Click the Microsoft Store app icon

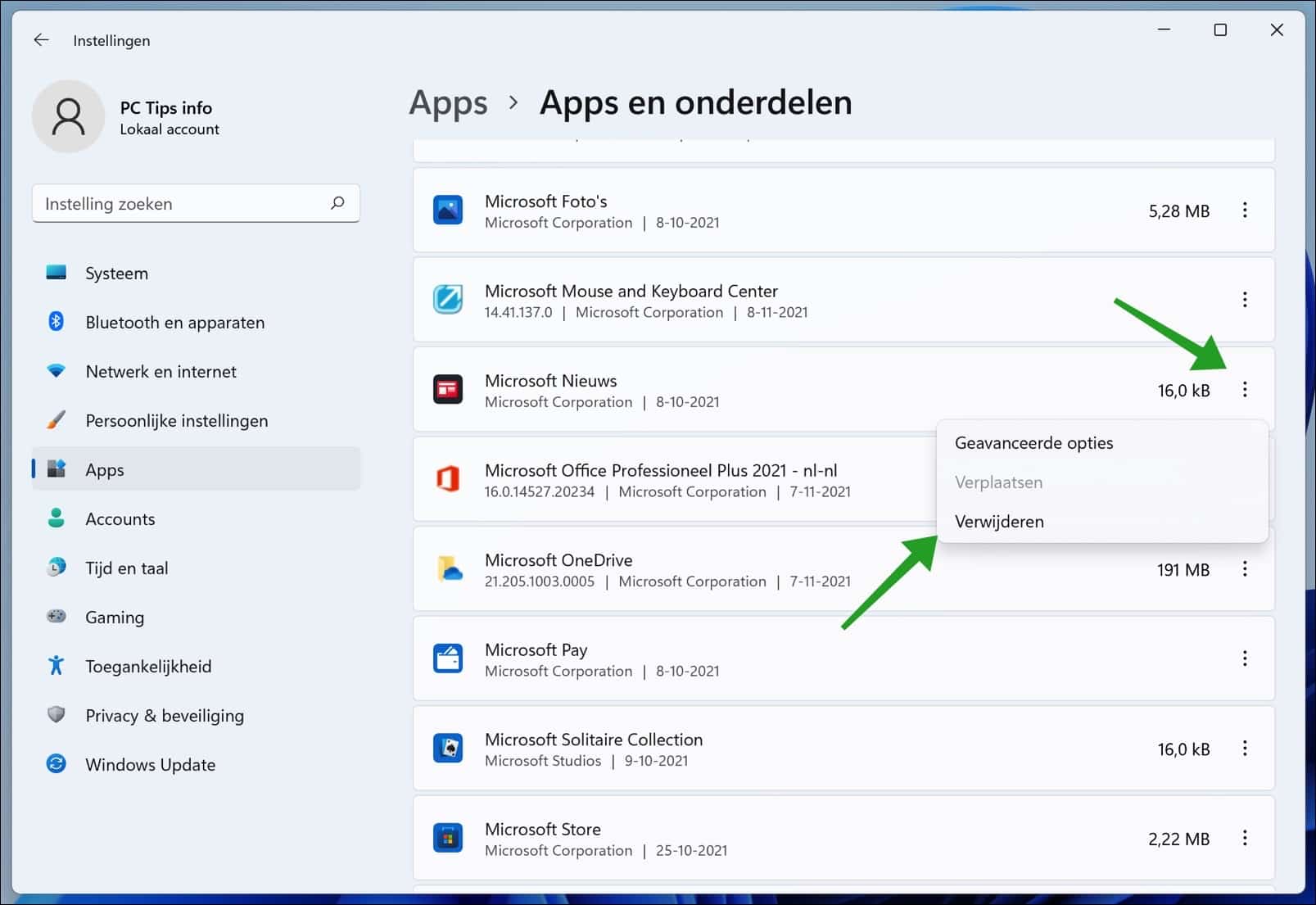(448, 838)
